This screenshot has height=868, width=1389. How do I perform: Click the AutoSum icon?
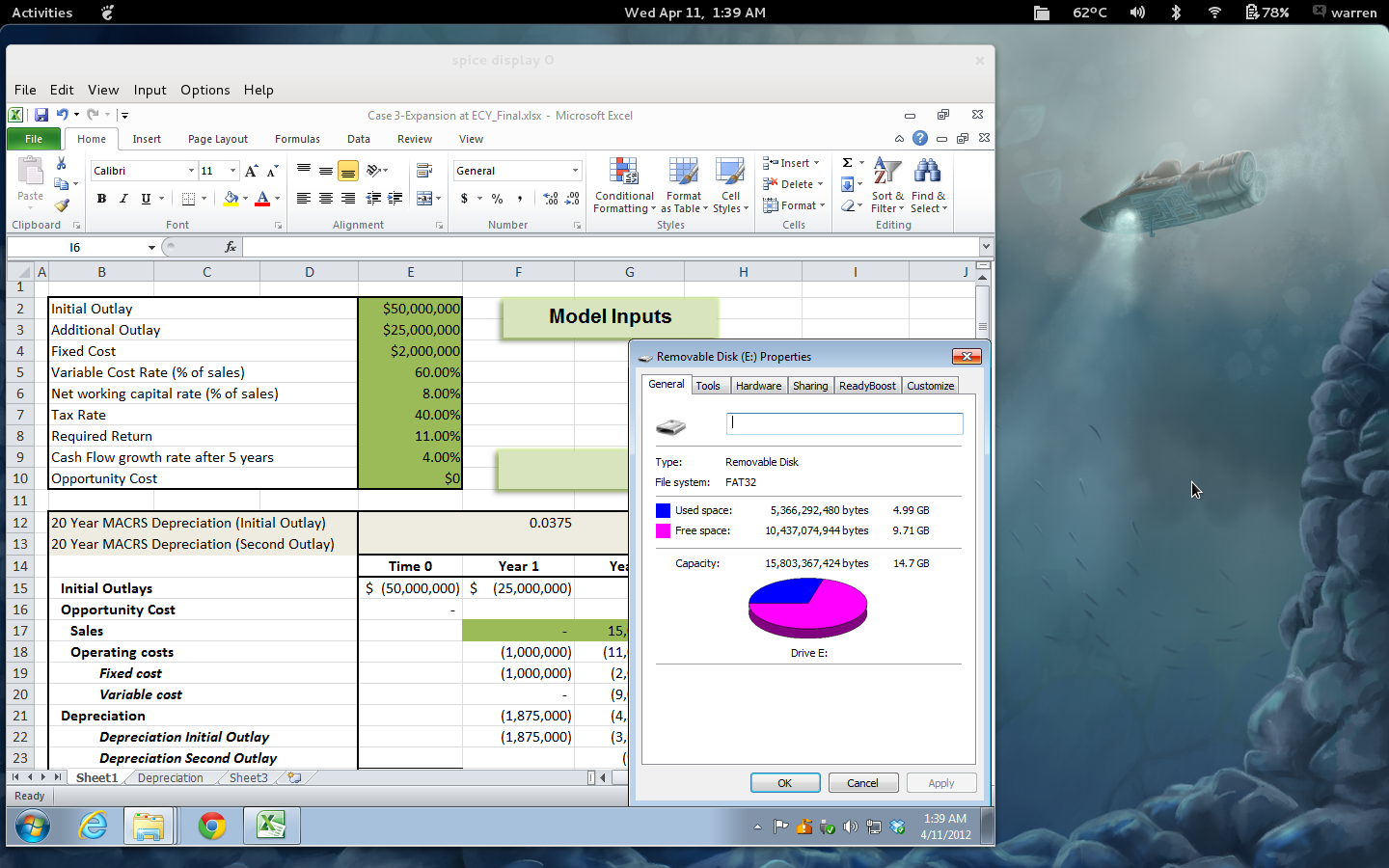847,163
